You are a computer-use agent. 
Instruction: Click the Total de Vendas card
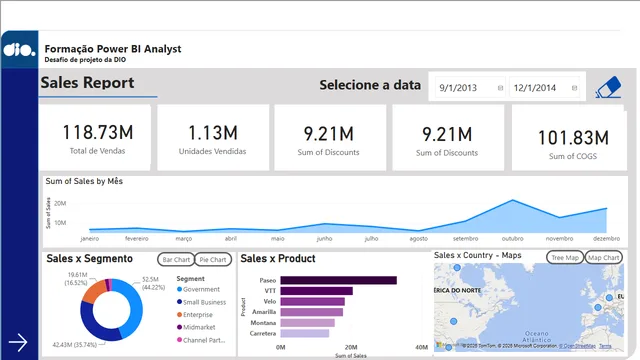pos(95,138)
